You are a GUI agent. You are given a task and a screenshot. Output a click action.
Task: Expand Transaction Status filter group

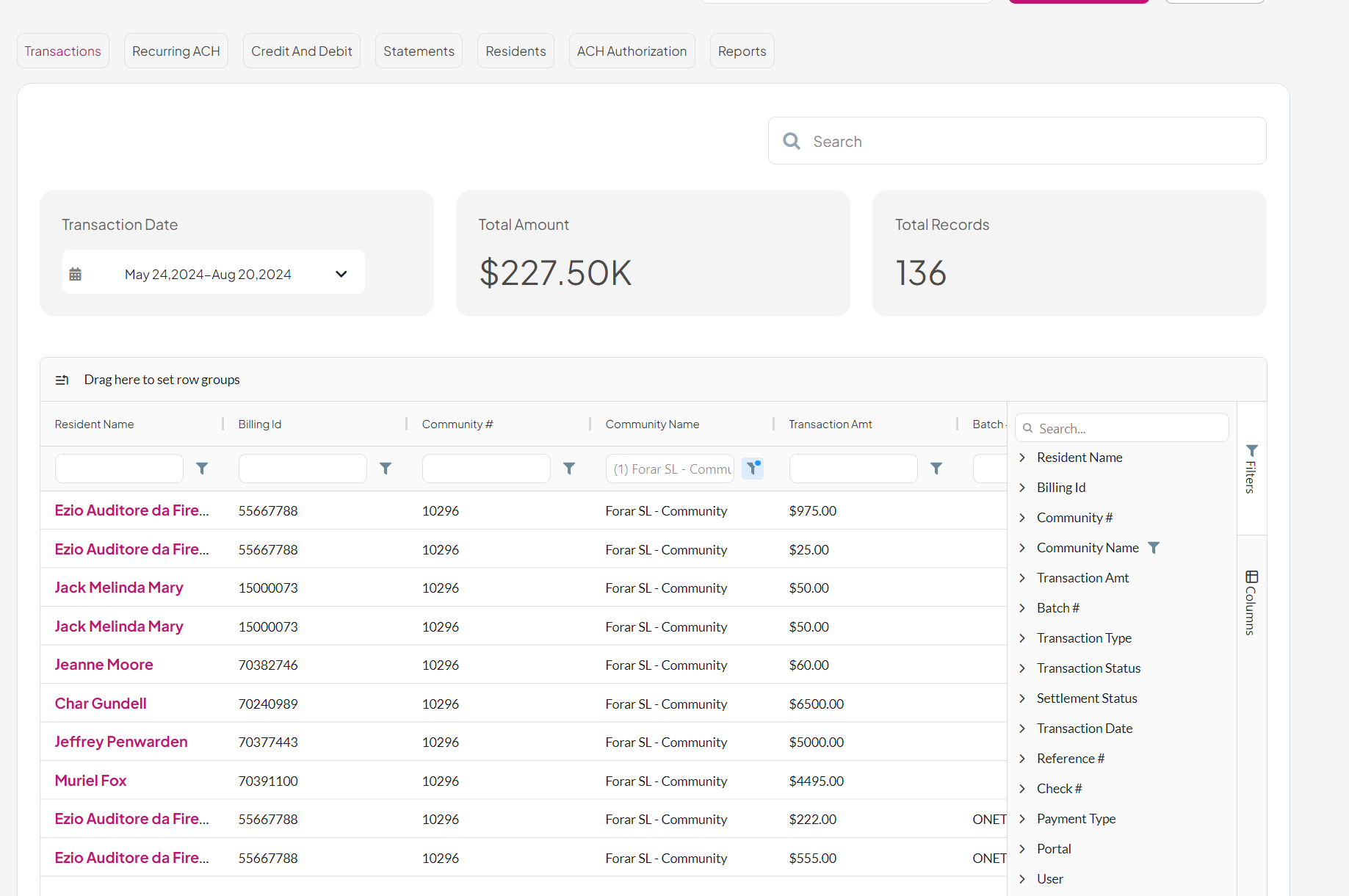pyautogui.click(x=1022, y=668)
